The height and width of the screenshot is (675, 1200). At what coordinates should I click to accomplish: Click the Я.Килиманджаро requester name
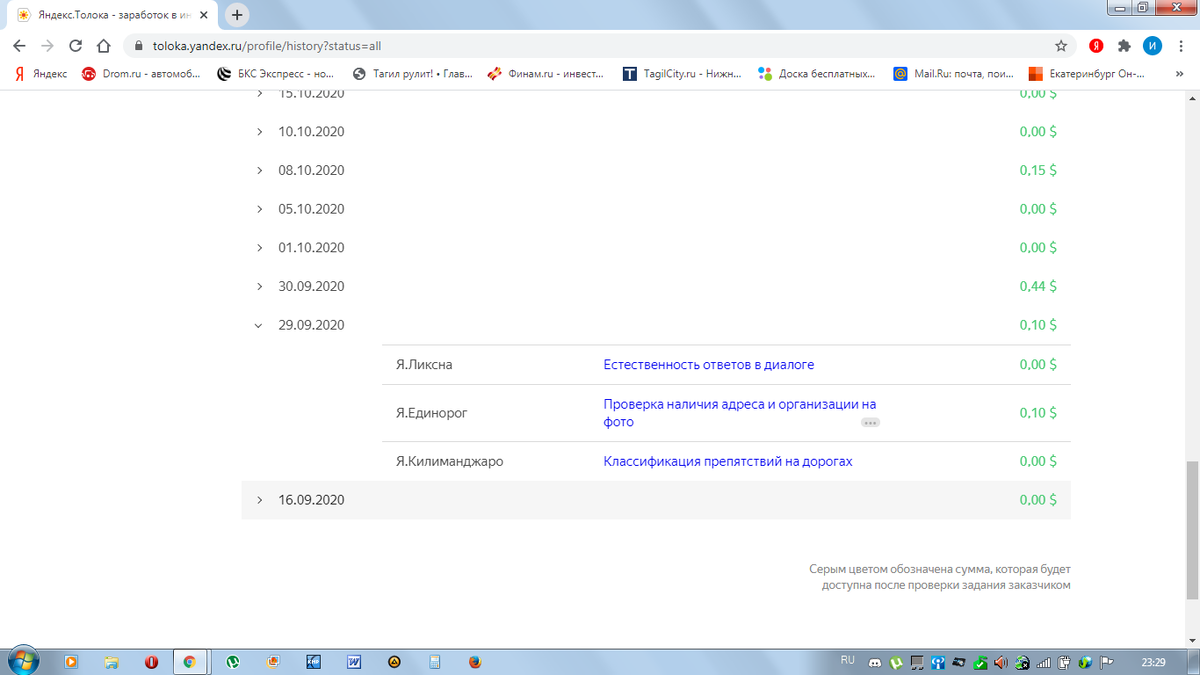[x=450, y=461]
